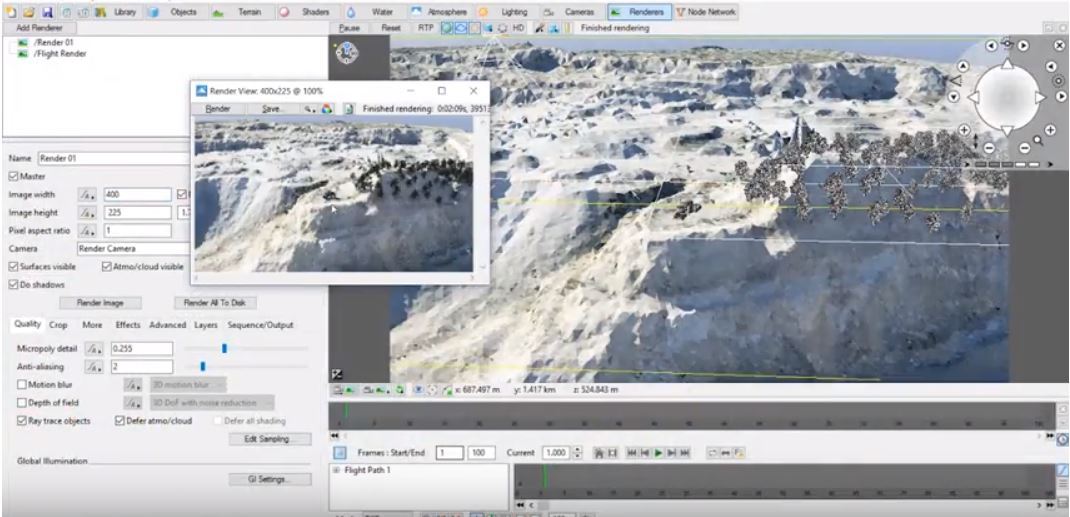Screen dimensions: 1070x517
Task: Click the navigation pad down arrow
Action: (1007, 130)
